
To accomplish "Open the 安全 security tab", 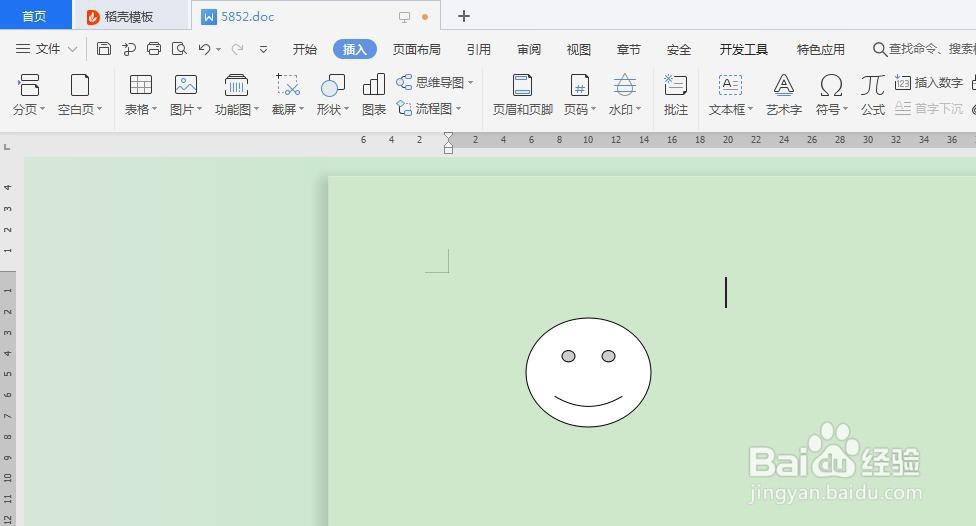I will coord(678,49).
